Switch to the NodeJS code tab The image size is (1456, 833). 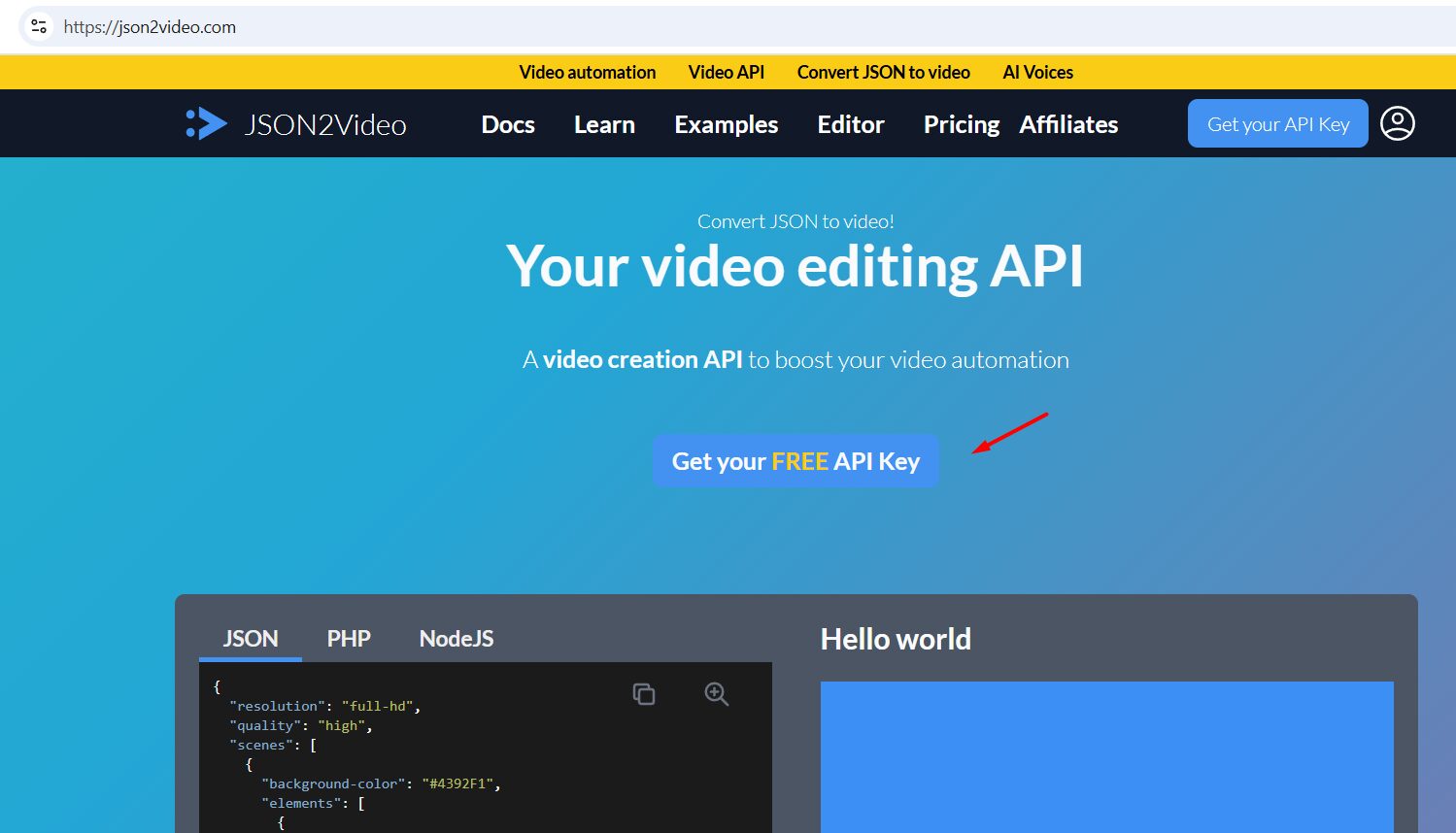(457, 639)
